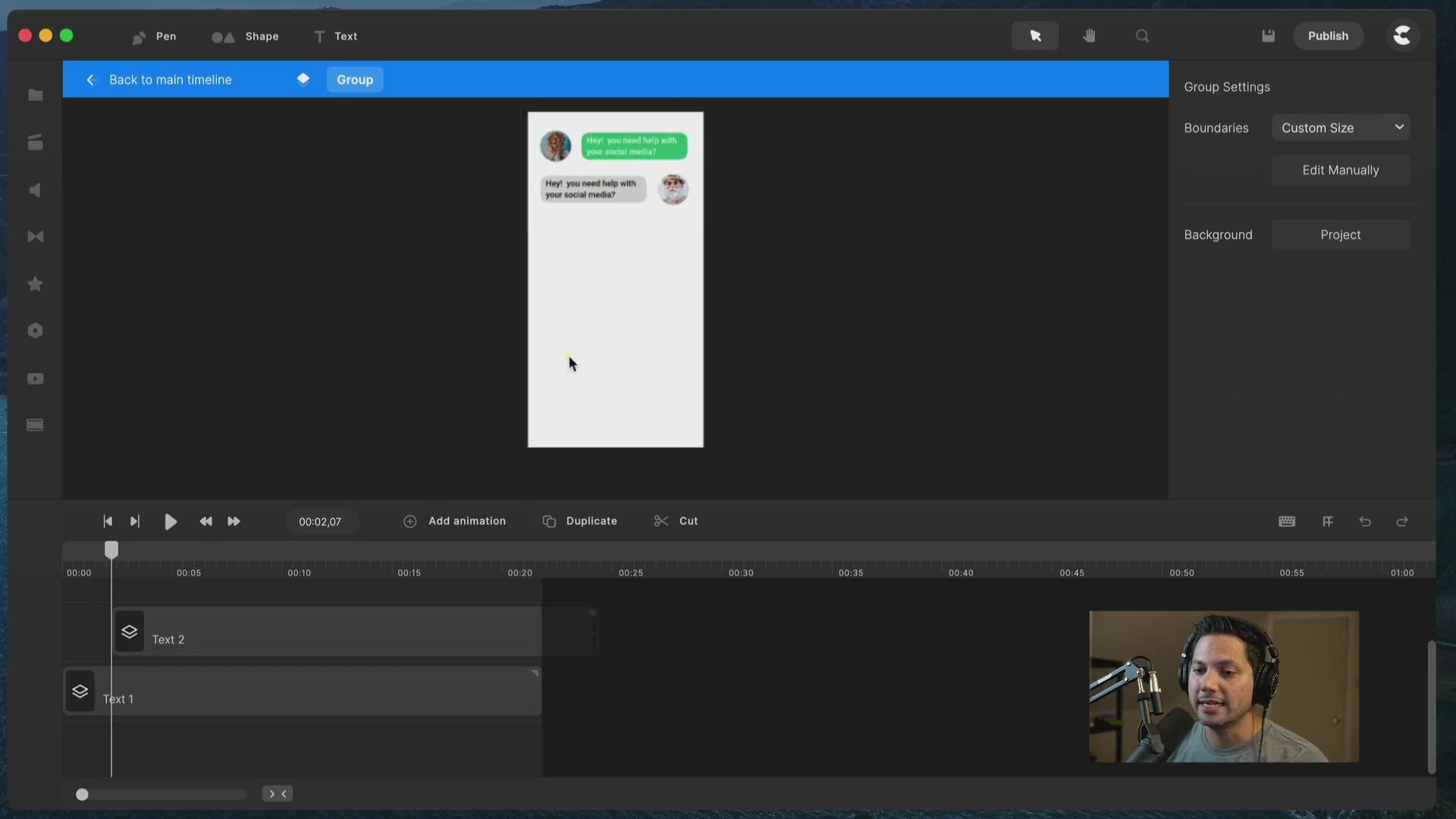The height and width of the screenshot is (819, 1456).
Task: Click the undo arrow icon
Action: (x=1365, y=522)
